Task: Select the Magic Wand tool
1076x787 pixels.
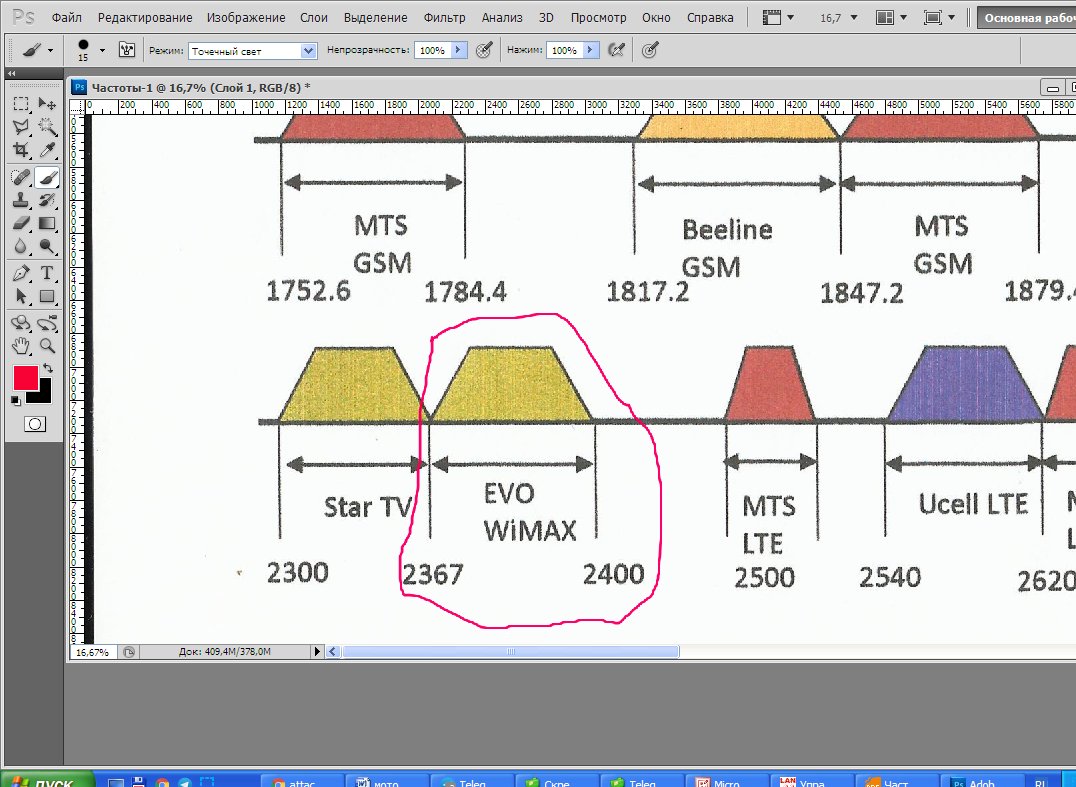Action: (x=47, y=127)
